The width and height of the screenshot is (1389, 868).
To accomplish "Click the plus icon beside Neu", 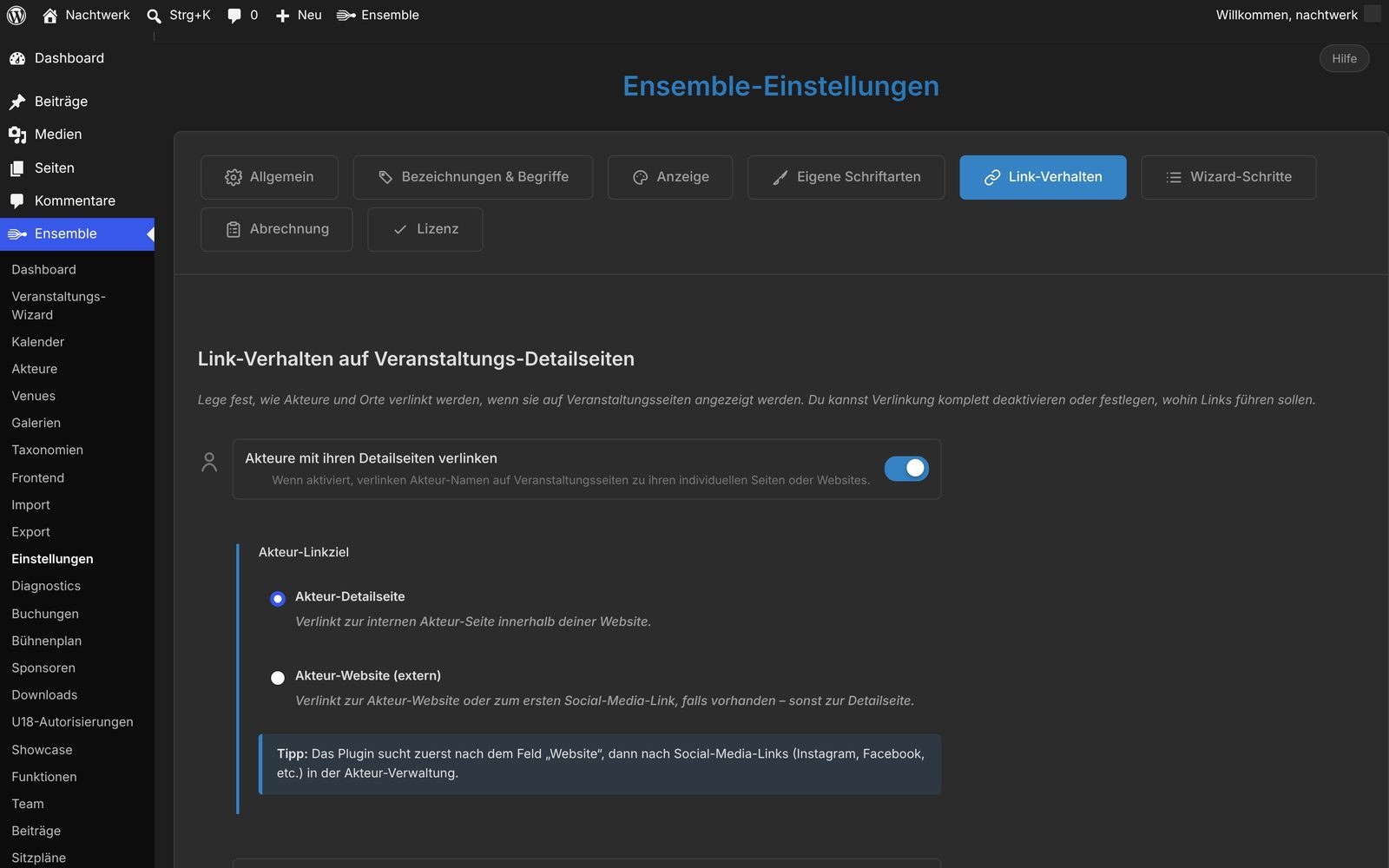I will pos(282,16).
